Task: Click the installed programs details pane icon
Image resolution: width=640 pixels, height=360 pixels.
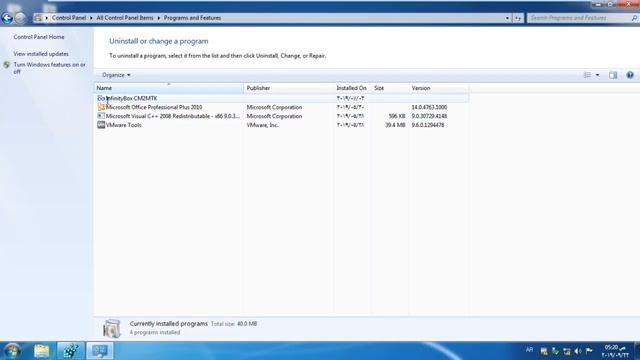Action: (111, 328)
